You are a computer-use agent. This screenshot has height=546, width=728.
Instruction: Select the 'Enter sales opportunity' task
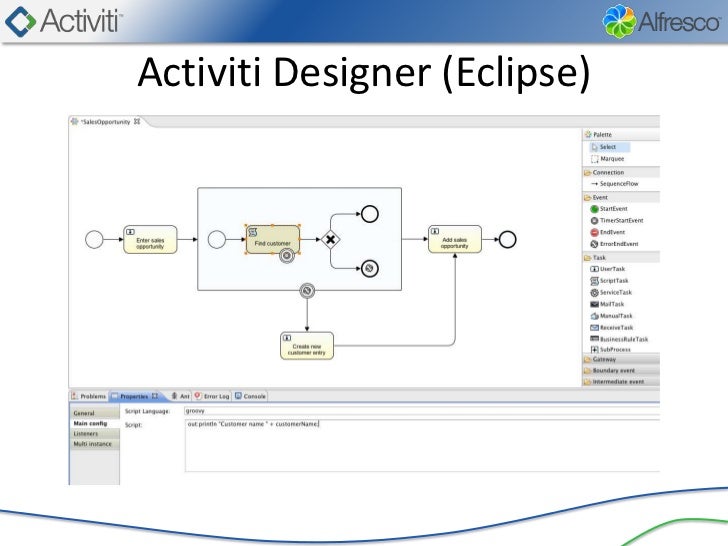tap(150, 240)
